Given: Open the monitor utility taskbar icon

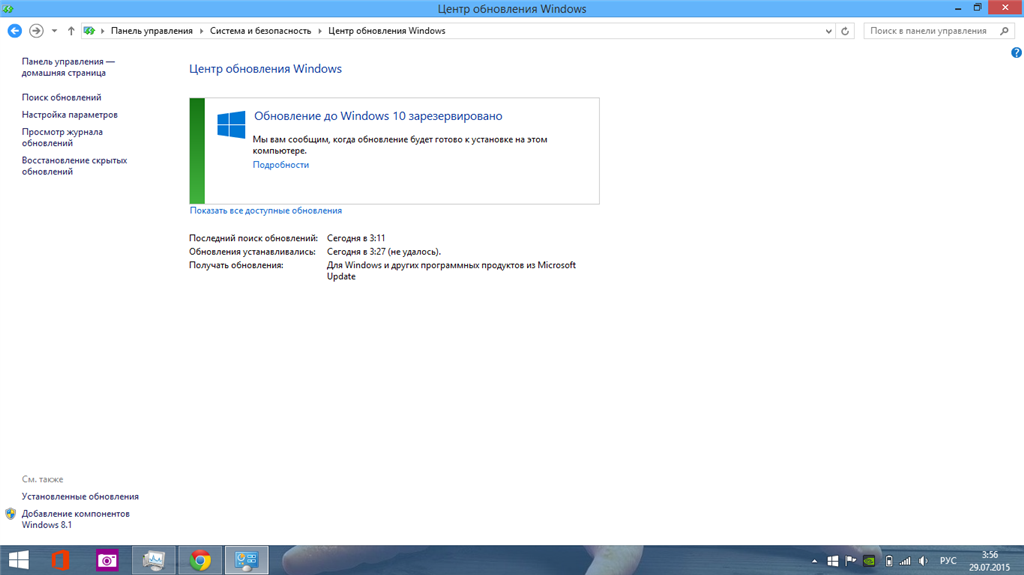Looking at the screenshot, I should (x=154, y=560).
